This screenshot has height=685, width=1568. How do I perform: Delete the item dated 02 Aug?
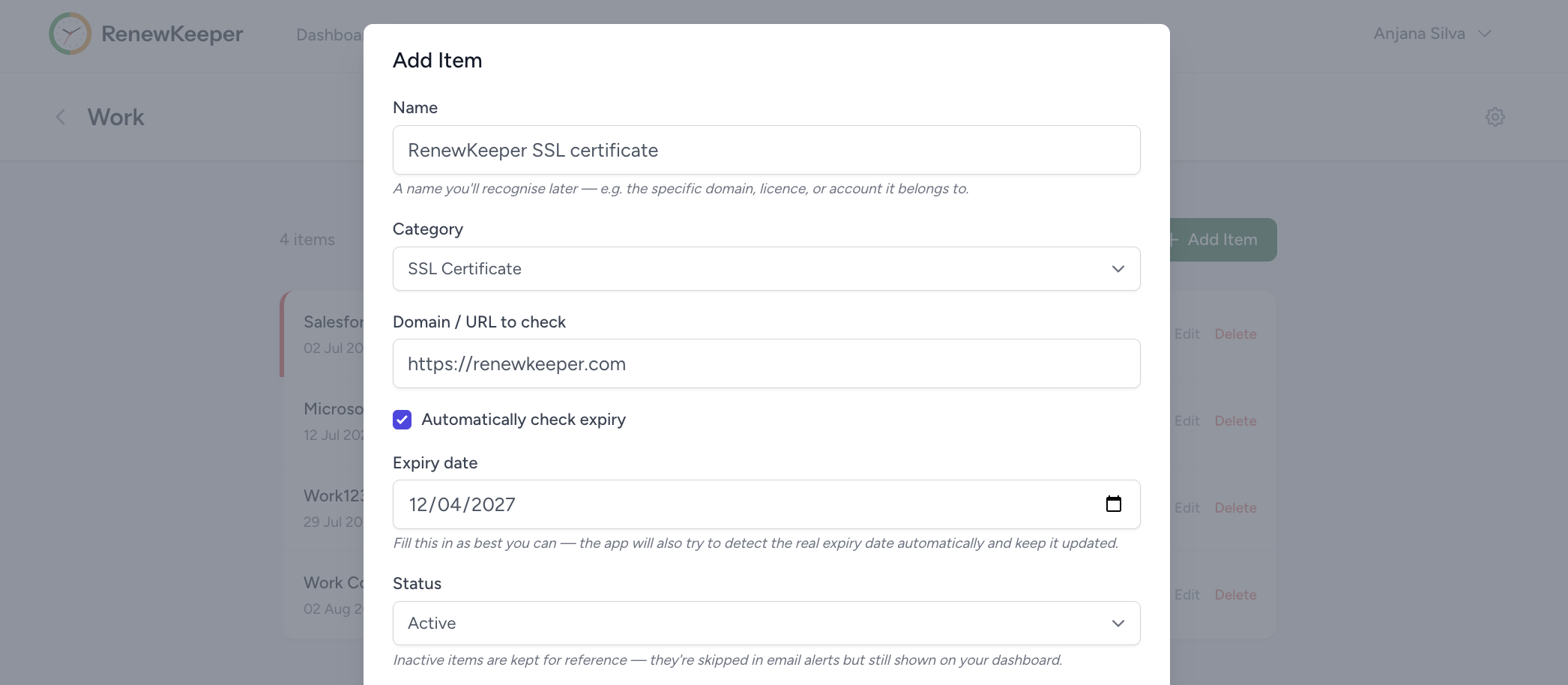tap(1235, 595)
